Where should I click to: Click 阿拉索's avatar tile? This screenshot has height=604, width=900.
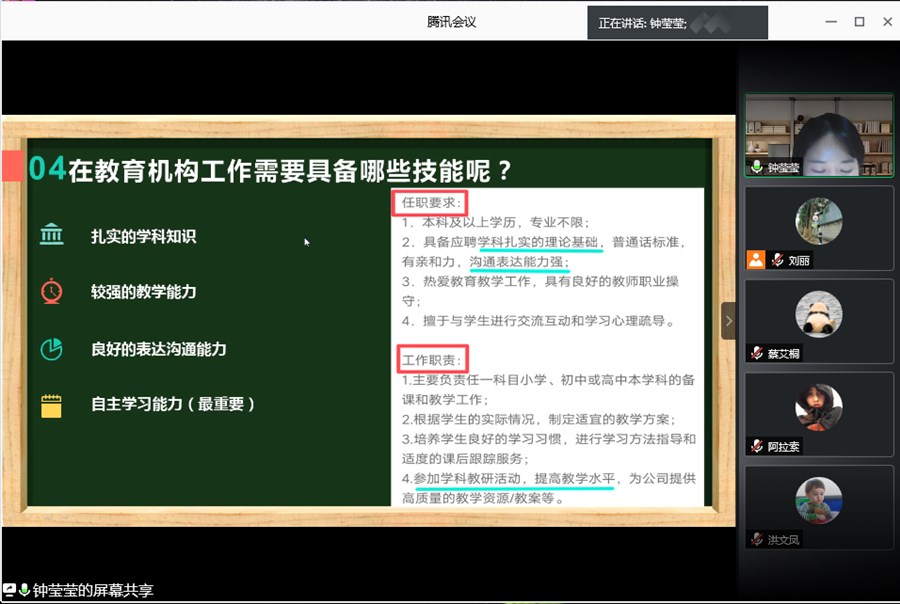pyautogui.click(x=818, y=407)
